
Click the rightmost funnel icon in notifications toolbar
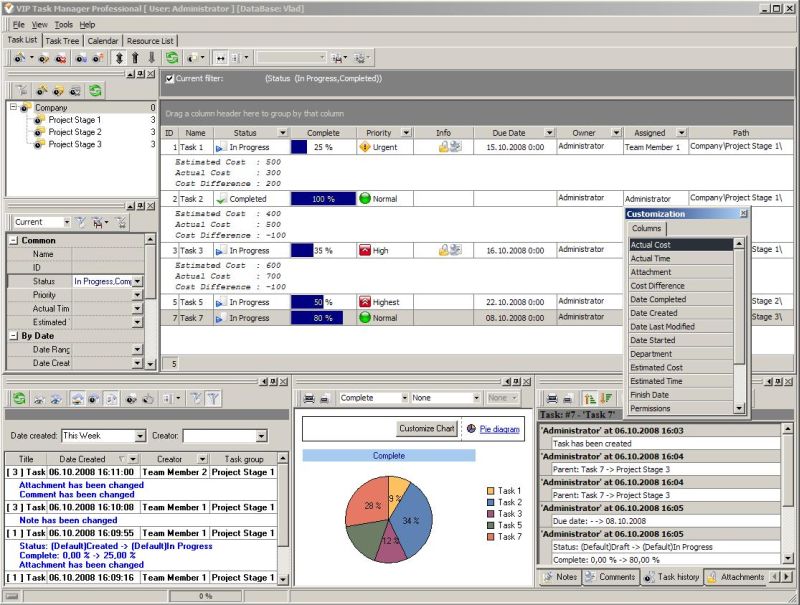pos(213,398)
